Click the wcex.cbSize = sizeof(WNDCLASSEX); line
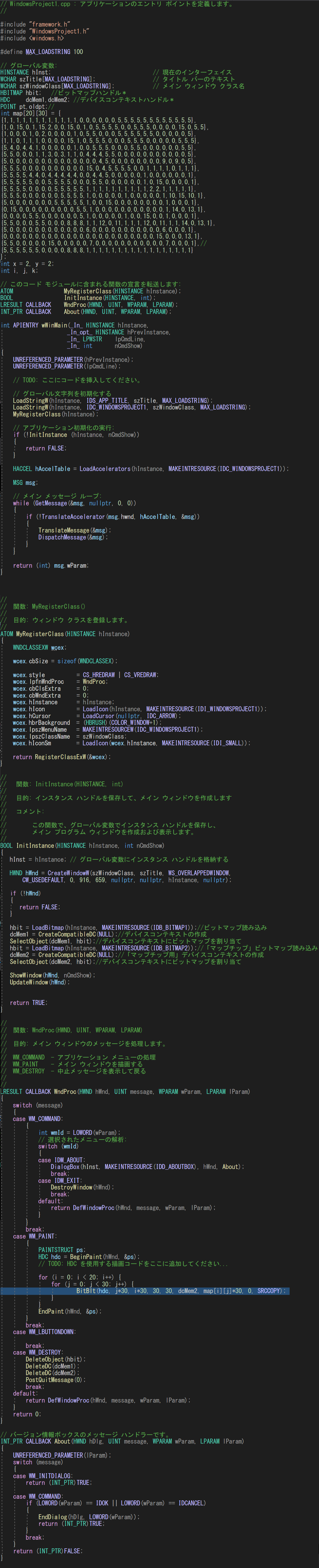 (x=66, y=661)
